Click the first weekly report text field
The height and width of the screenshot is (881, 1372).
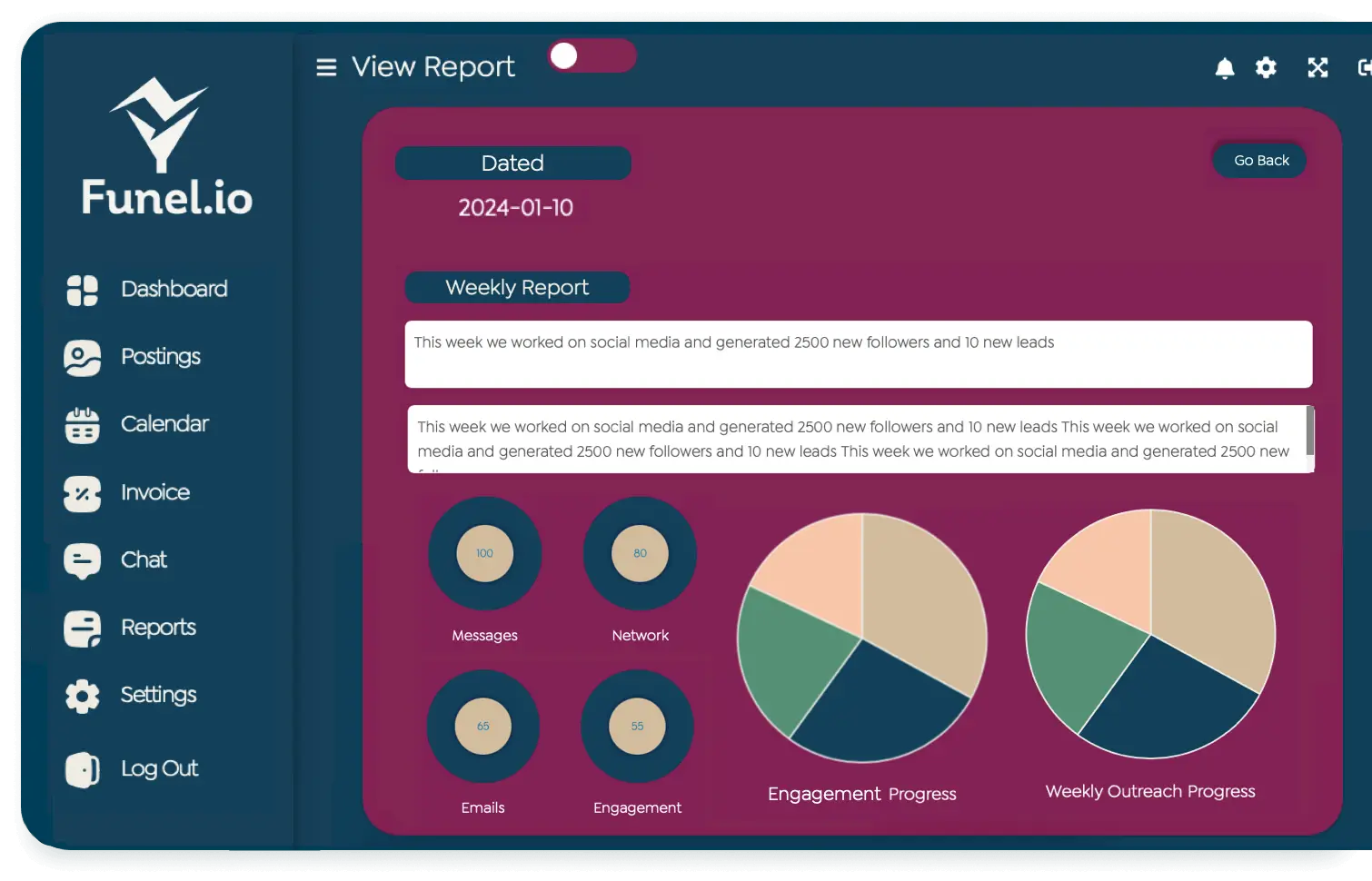tap(859, 354)
